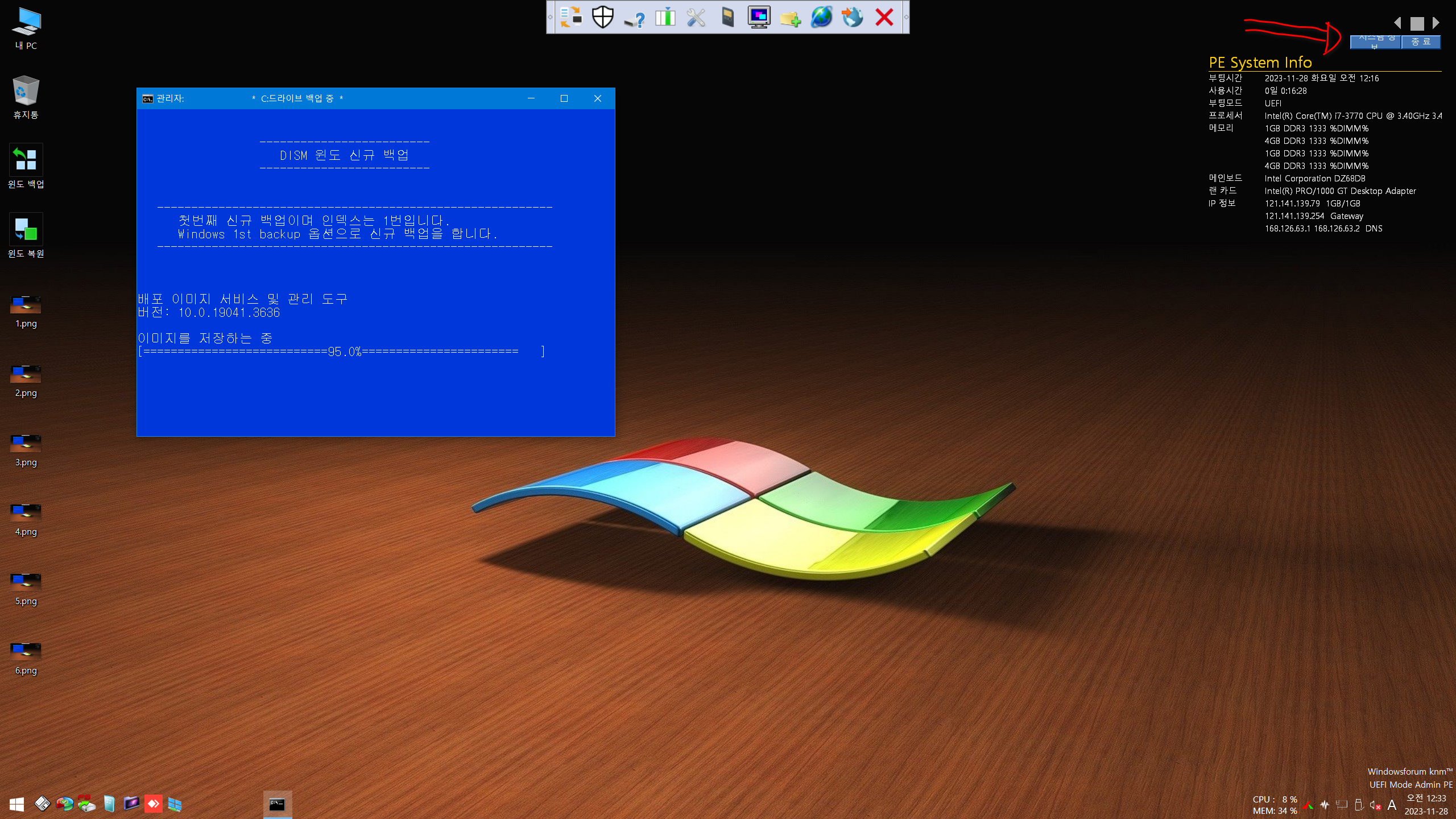Screen dimensions: 1456x819
Task: Click the file-to-PC transfer toolbar icon
Action: pos(571,17)
